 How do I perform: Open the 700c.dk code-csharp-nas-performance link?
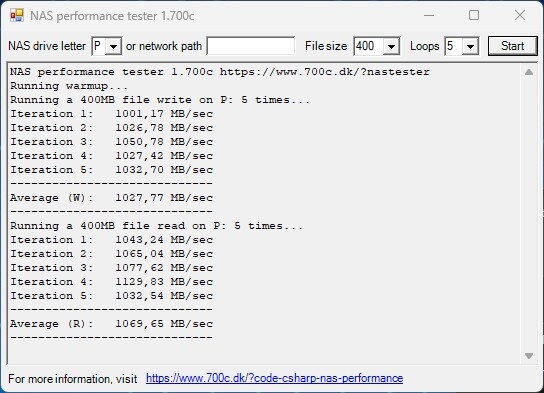coord(274,378)
